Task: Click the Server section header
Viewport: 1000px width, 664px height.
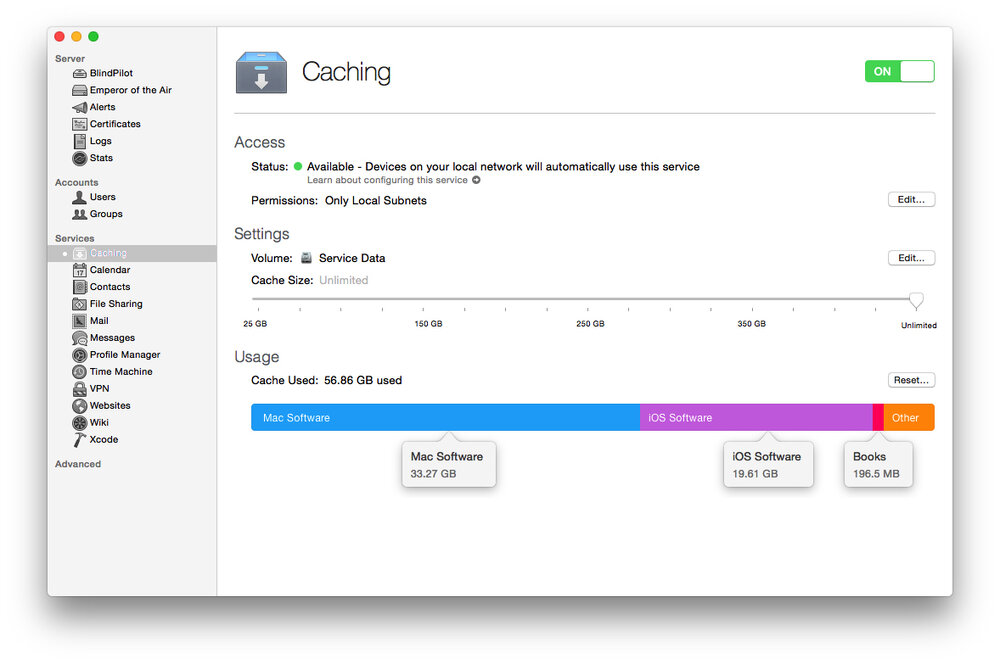Action: pos(70,59)
